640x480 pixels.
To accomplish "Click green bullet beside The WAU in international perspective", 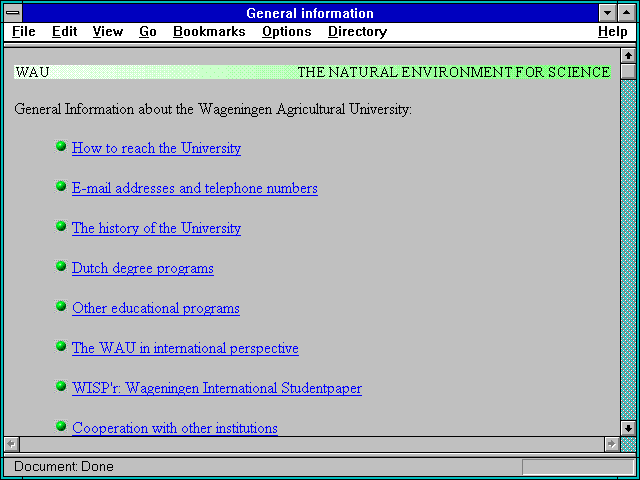I will pos(61,346).
